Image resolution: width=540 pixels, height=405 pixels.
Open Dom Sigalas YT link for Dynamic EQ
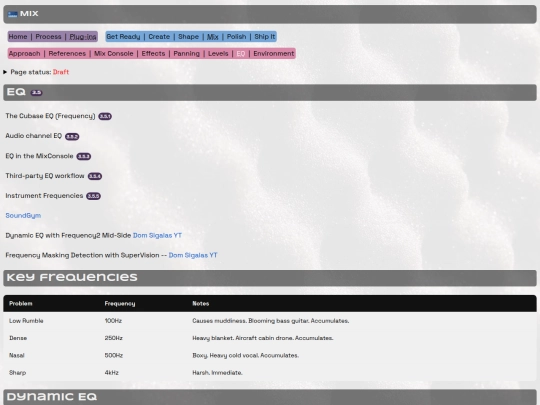(x=157, y=236)
